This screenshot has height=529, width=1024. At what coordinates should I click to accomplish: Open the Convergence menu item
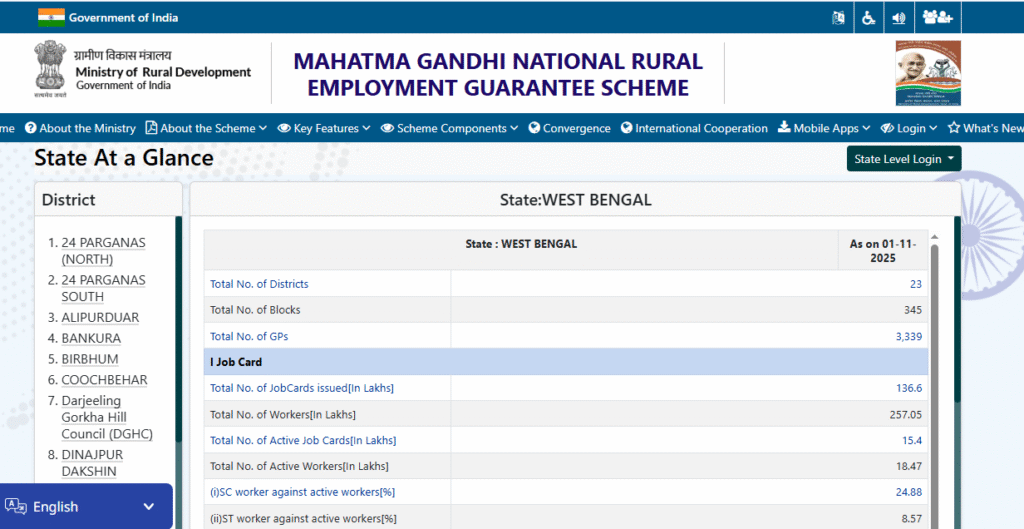click(569, 129)
